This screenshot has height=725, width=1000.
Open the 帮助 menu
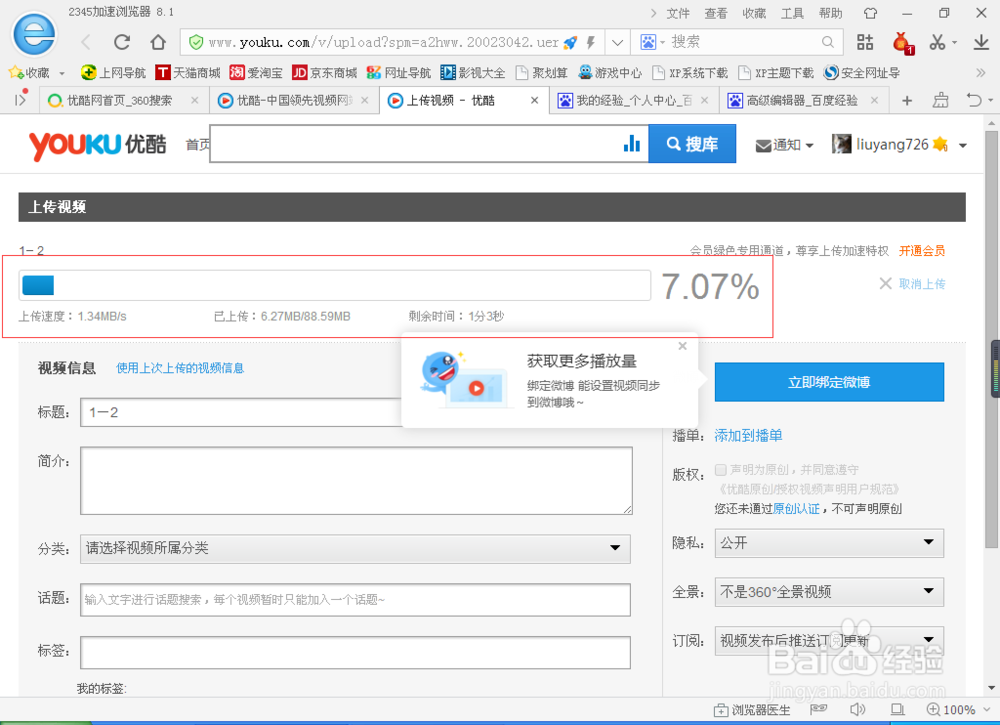tap(830, 13)
